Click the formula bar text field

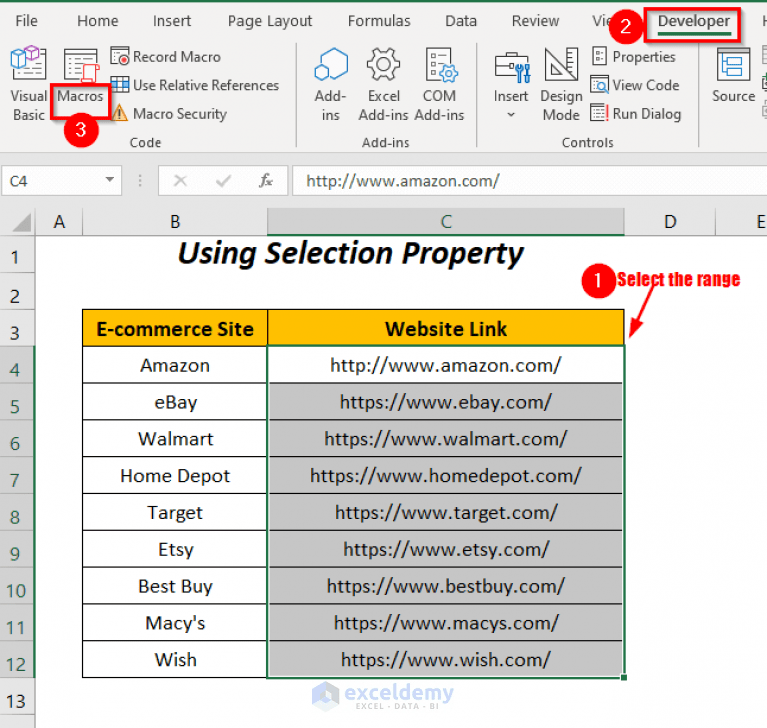tap(529, 181)
